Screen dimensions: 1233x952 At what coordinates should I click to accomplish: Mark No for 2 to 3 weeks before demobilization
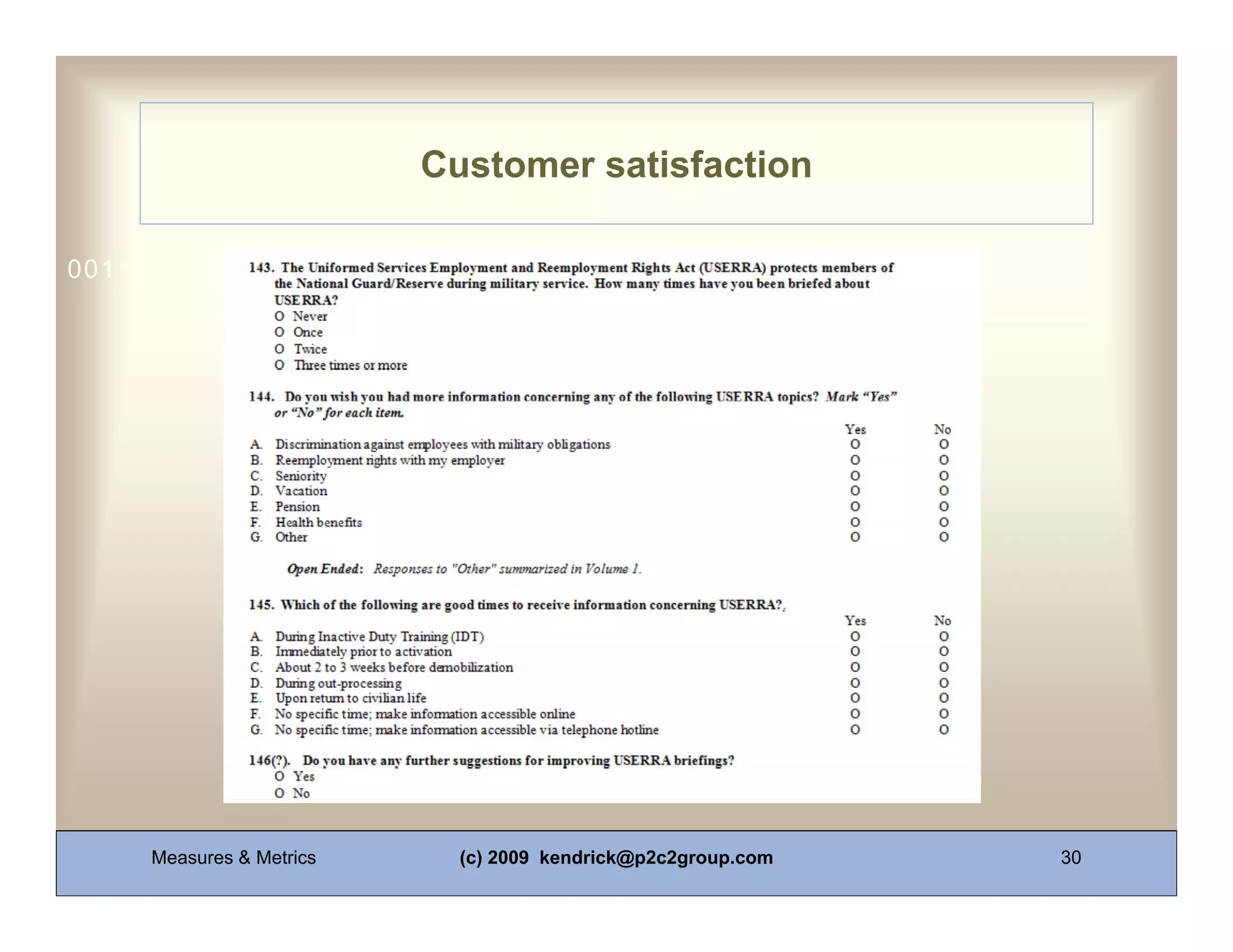(943, 667)
